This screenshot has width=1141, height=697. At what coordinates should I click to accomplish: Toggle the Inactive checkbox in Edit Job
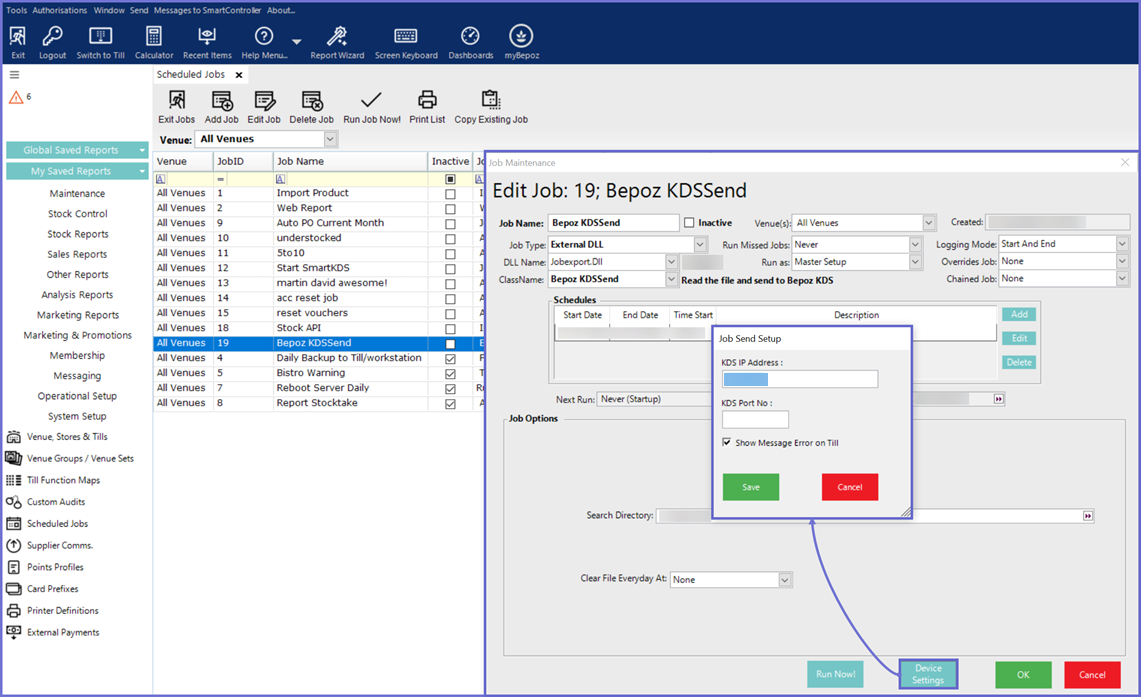click(689, 223)
